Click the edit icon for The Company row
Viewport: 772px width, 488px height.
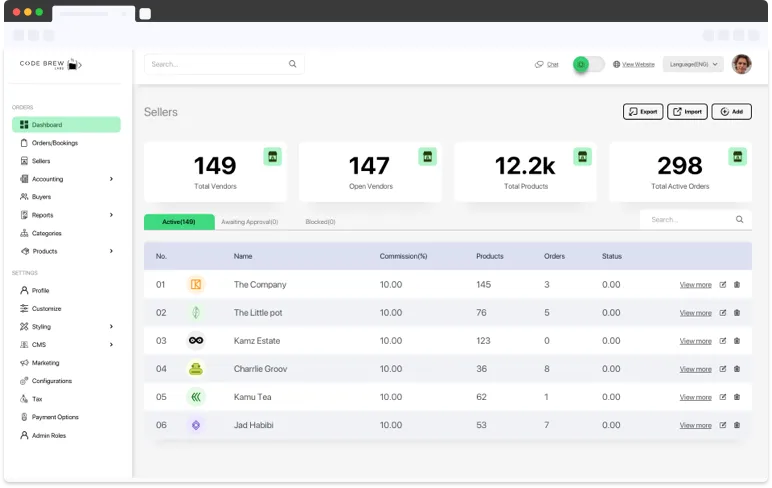click(723, 285)
